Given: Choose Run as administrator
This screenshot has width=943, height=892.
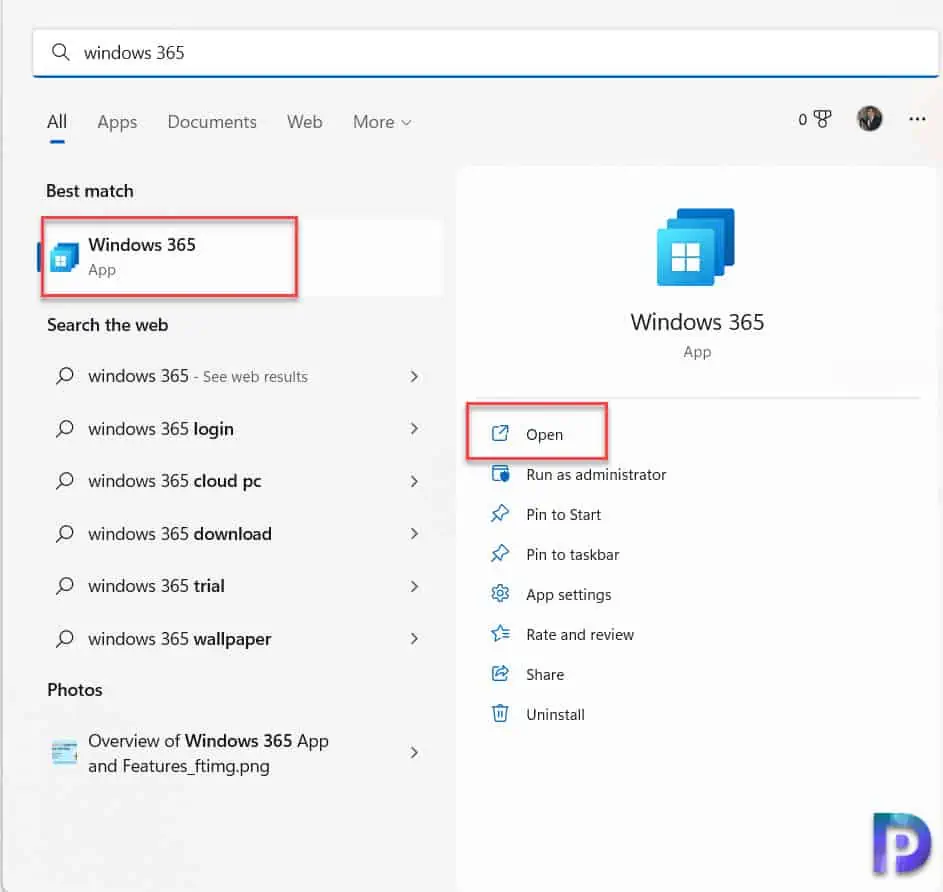Looking at the screenshot, I should 596,475.
